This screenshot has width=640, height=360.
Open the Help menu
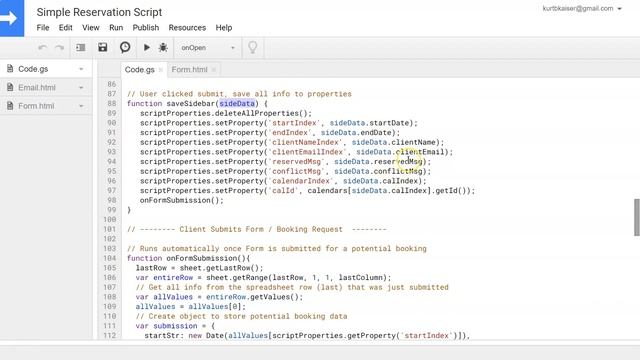[x=224, y=28]
